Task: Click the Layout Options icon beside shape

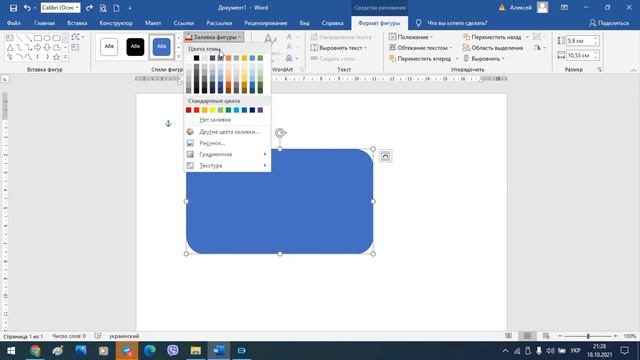Action: click(x=385, y=156)
